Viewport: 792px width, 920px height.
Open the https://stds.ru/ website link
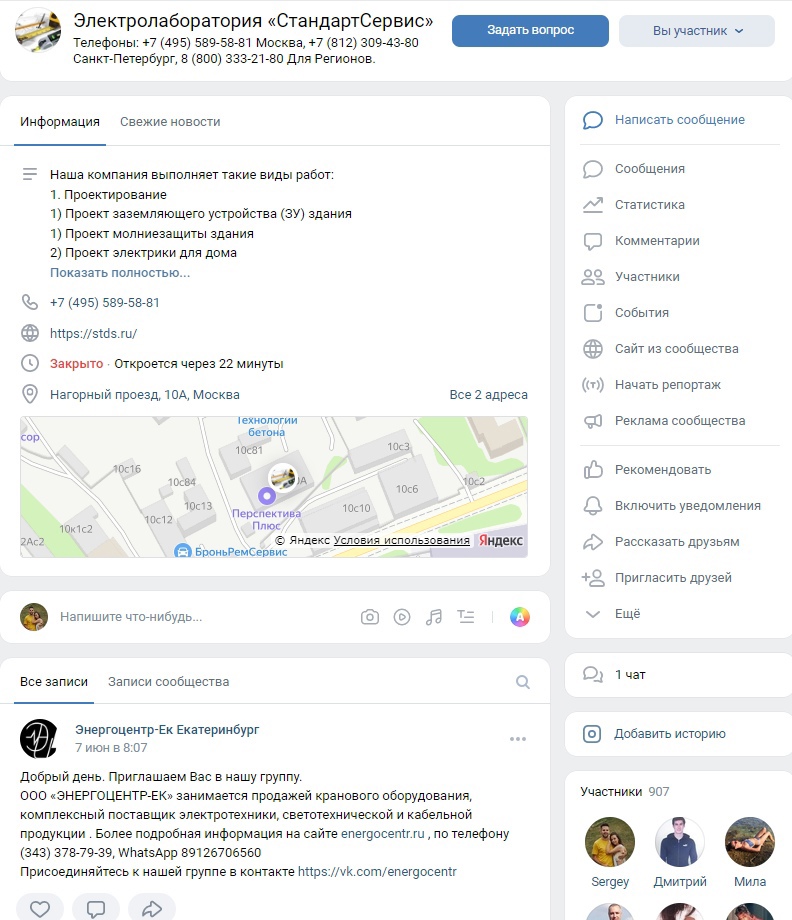pyautogui.click(x=93, y=333)
